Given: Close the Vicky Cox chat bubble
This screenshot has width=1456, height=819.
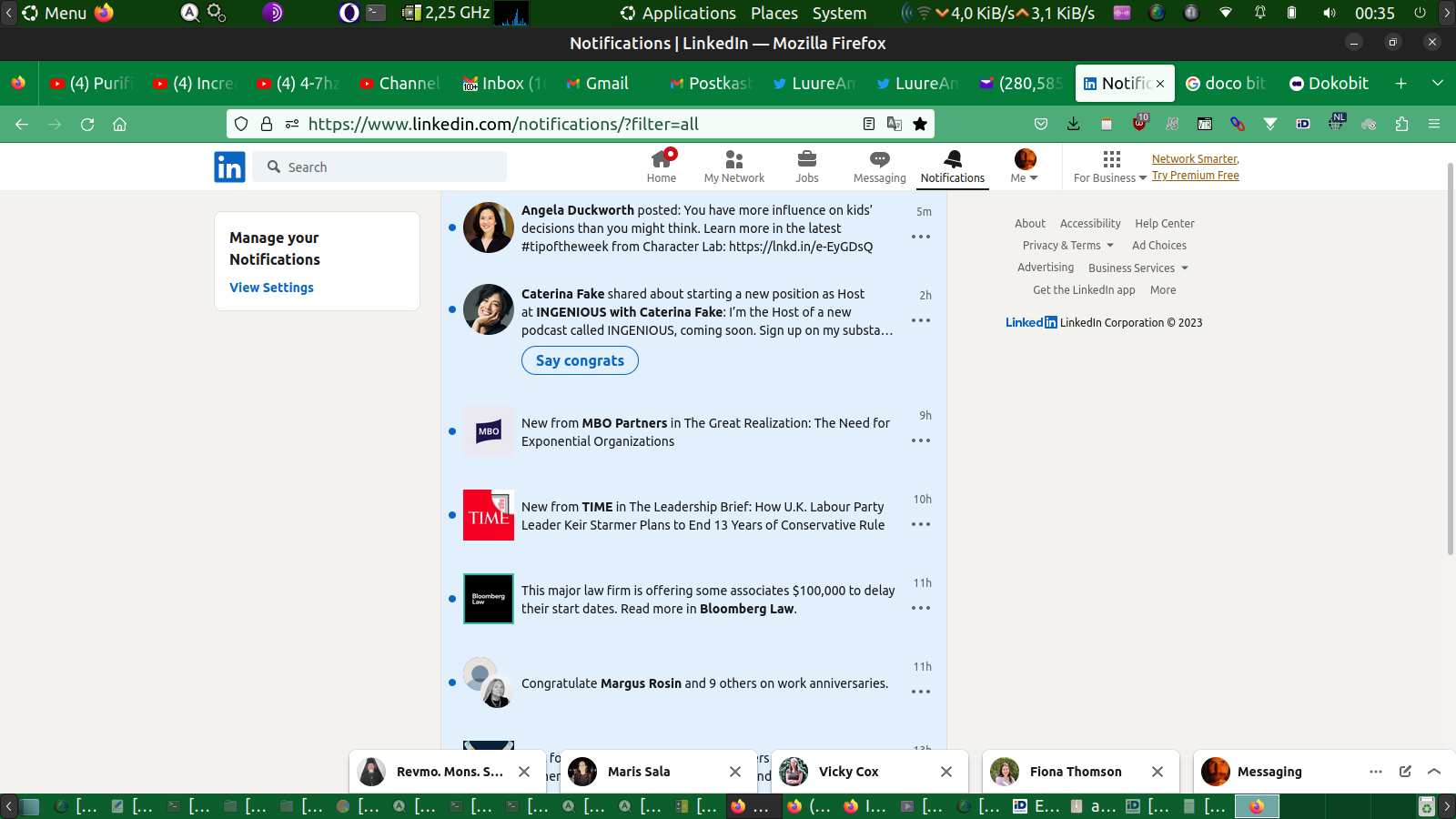Looking at the screenshot, I should click(946, 772).
